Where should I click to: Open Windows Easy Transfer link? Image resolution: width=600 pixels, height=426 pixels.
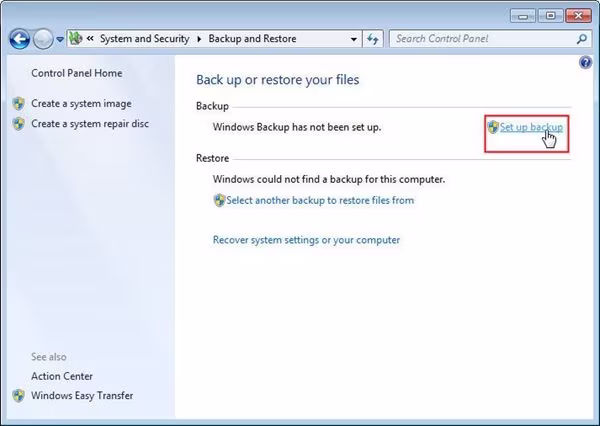[x=82, y=396]
